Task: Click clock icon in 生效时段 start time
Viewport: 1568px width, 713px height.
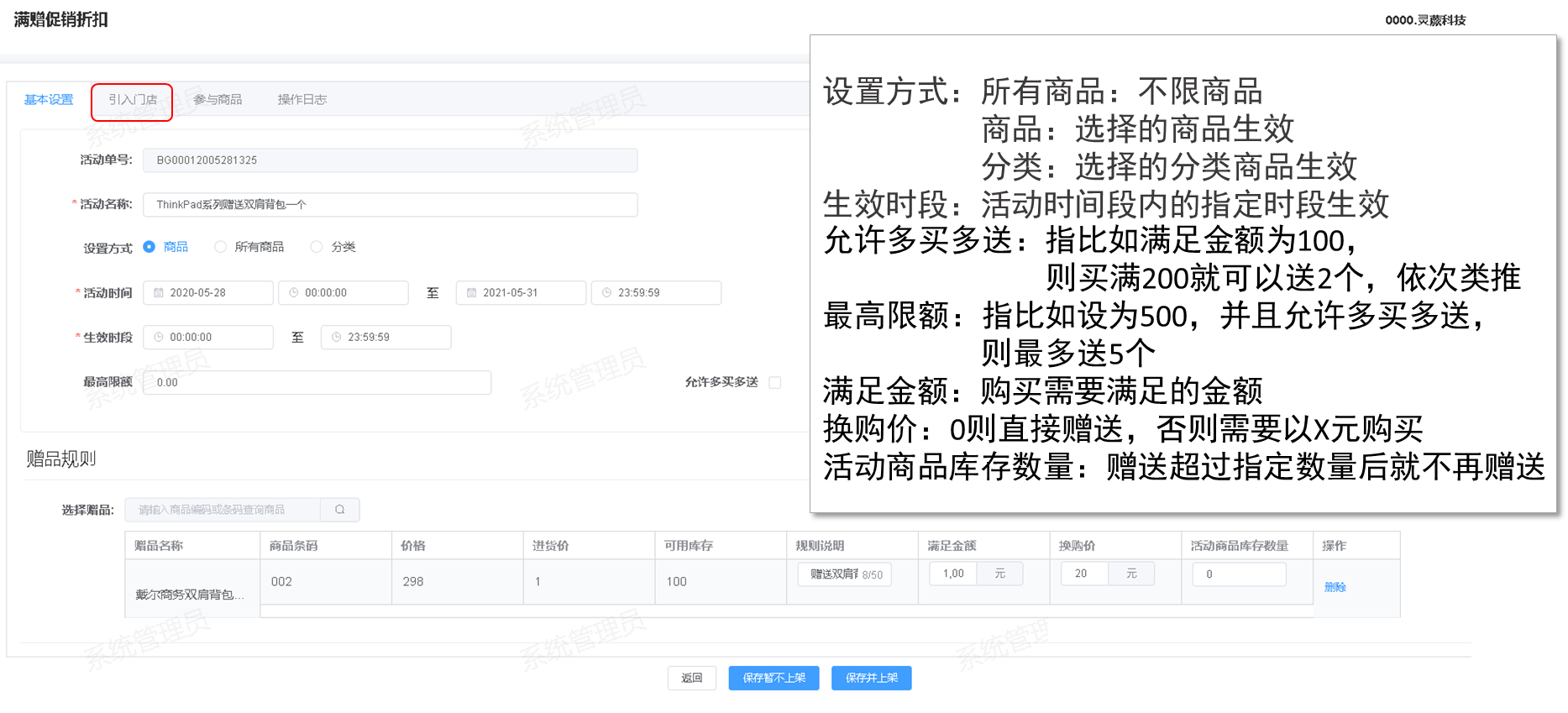Action: pyautogui.click(x=159, y=338)
